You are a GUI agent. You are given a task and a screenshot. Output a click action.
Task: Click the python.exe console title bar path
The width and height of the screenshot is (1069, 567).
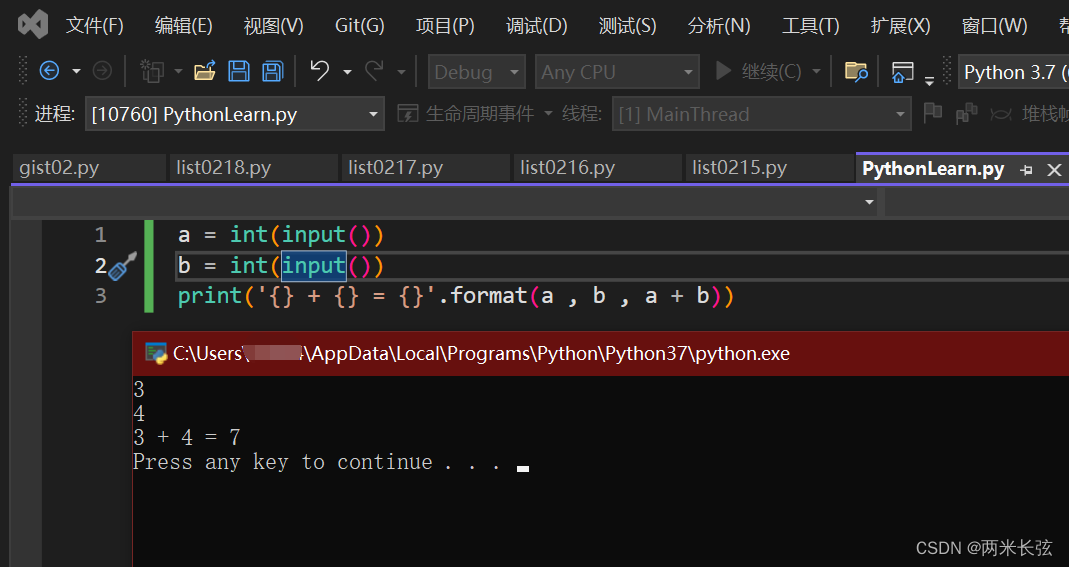481,353
